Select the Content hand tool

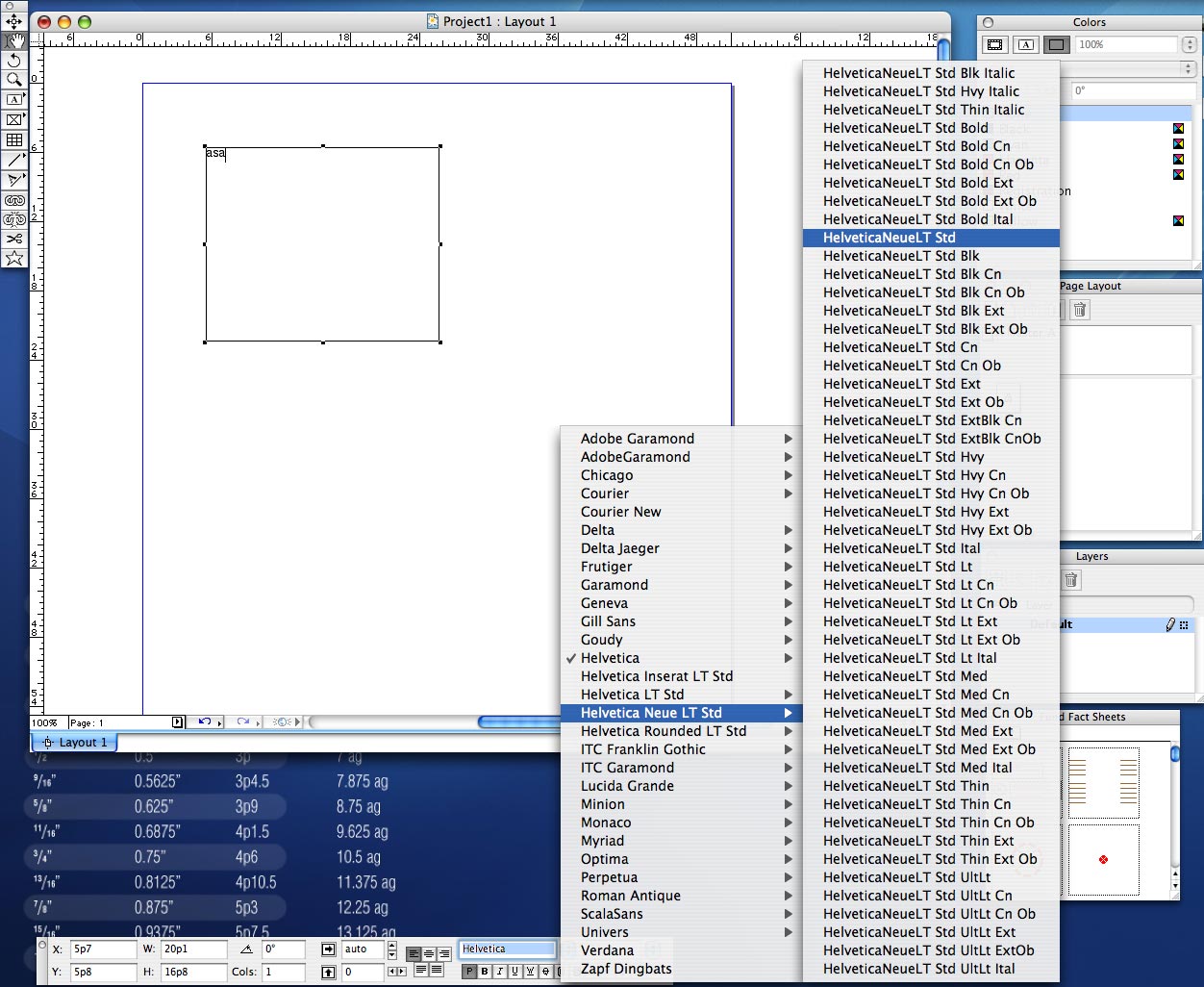pyautogui.click(x=14, y=40)
